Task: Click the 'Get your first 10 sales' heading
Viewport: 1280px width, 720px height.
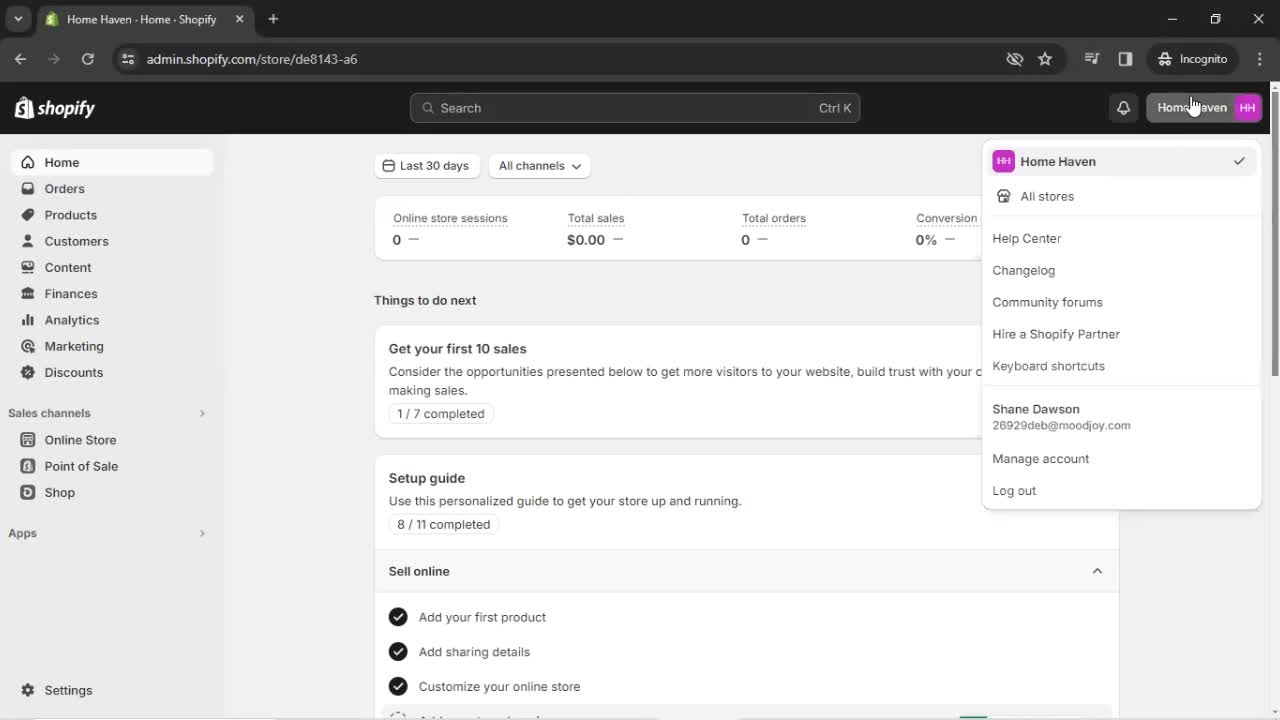Action: click(457, 349)
